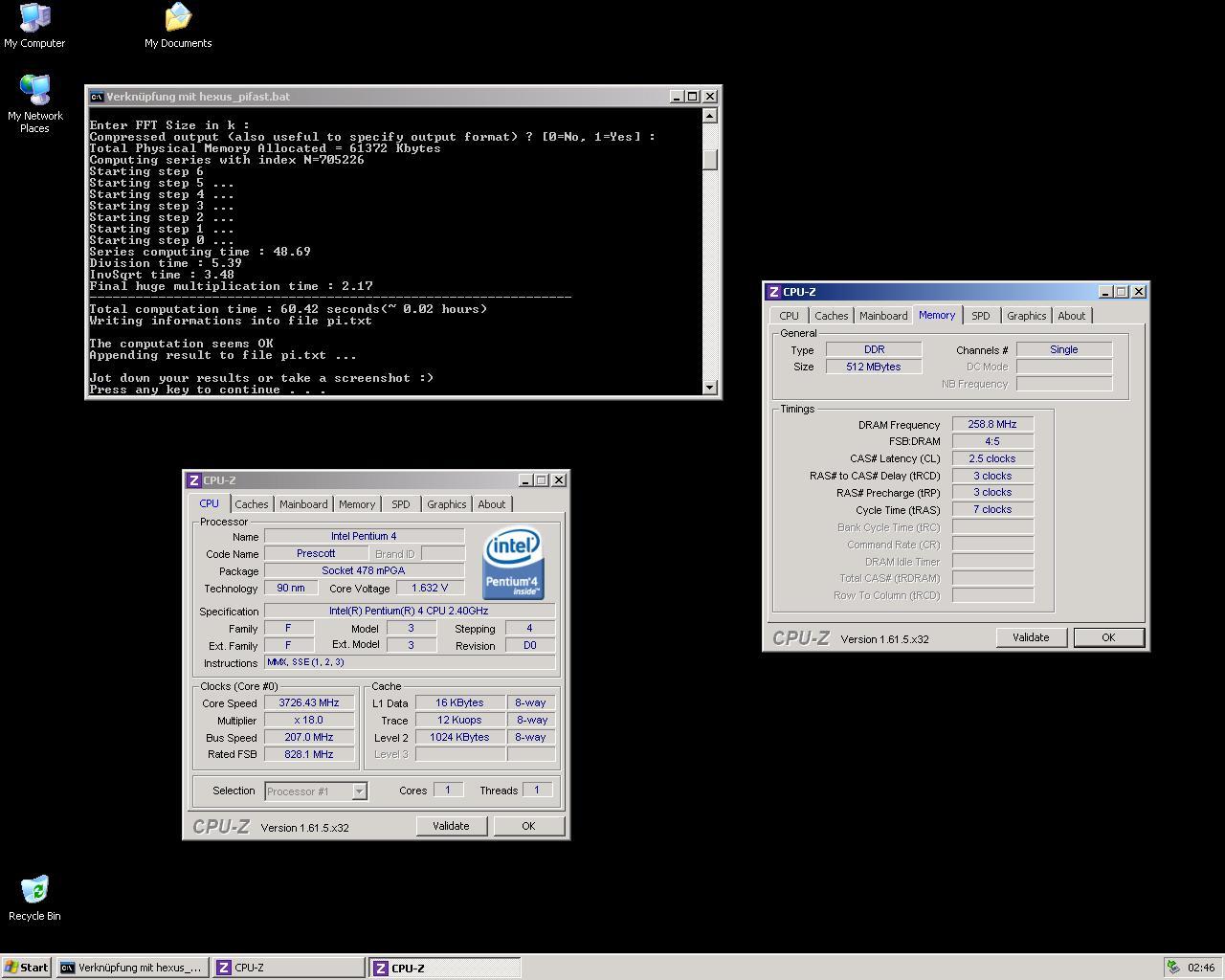Select the CPU tab in left CPU-Z window
Image resolution: width=1225 pixels, height=980 pixels.
(x=209, y=503)
